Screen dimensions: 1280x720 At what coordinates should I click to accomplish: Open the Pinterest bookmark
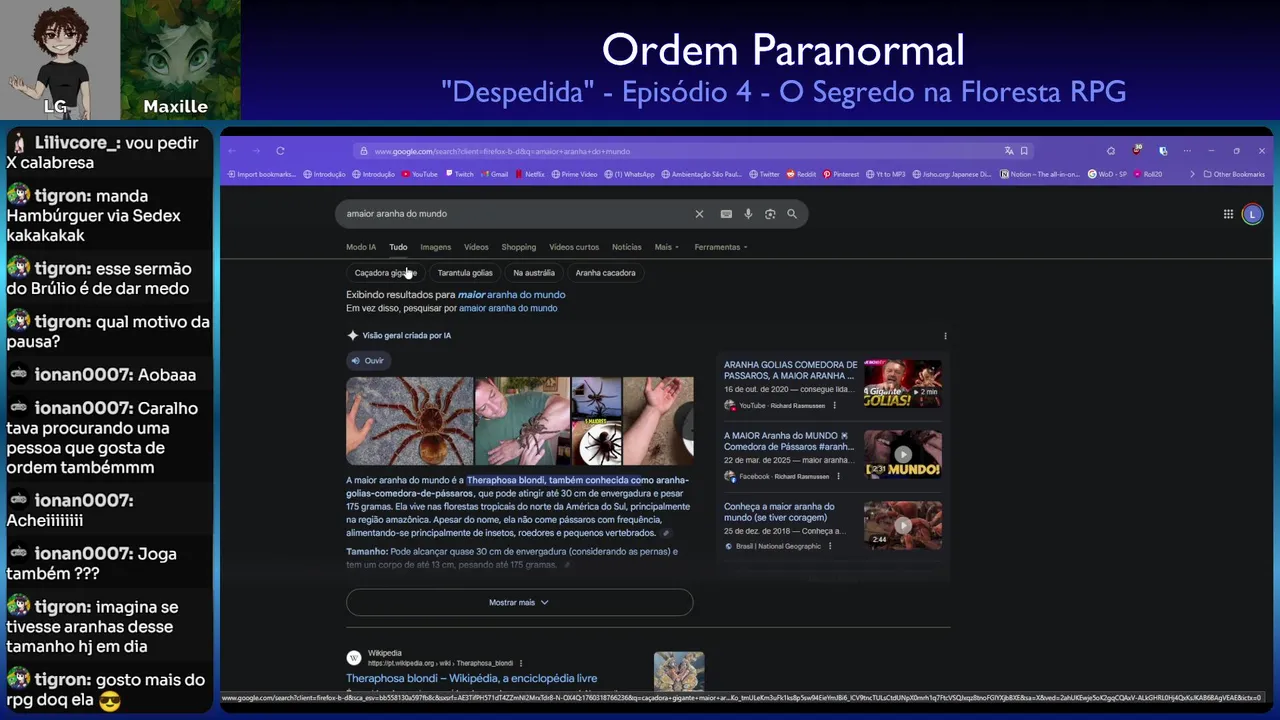841,174
